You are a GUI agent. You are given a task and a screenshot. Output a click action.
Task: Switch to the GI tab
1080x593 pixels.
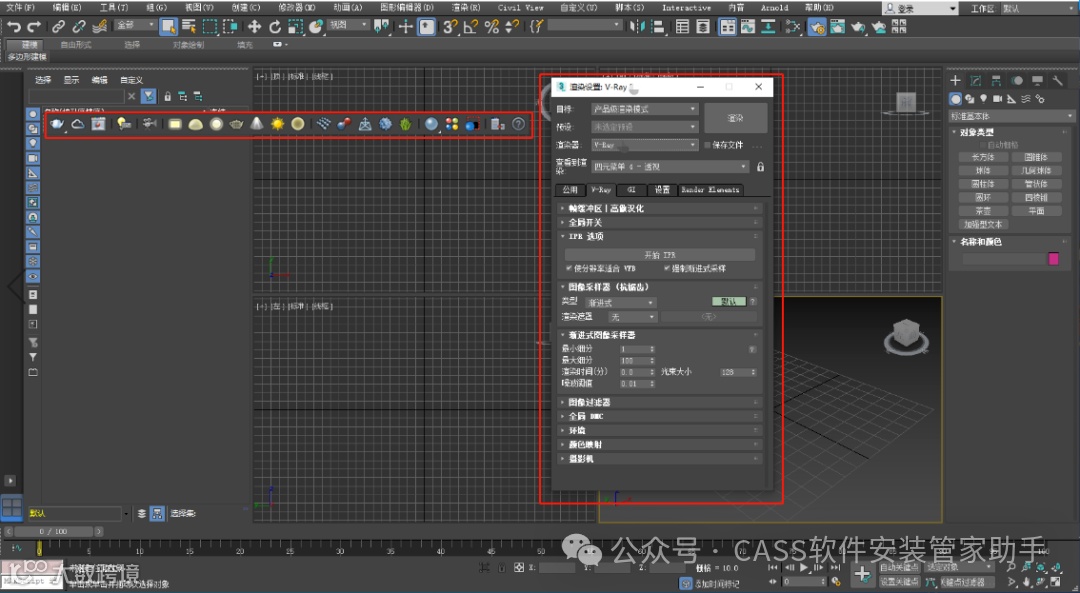tap(631, 189)
